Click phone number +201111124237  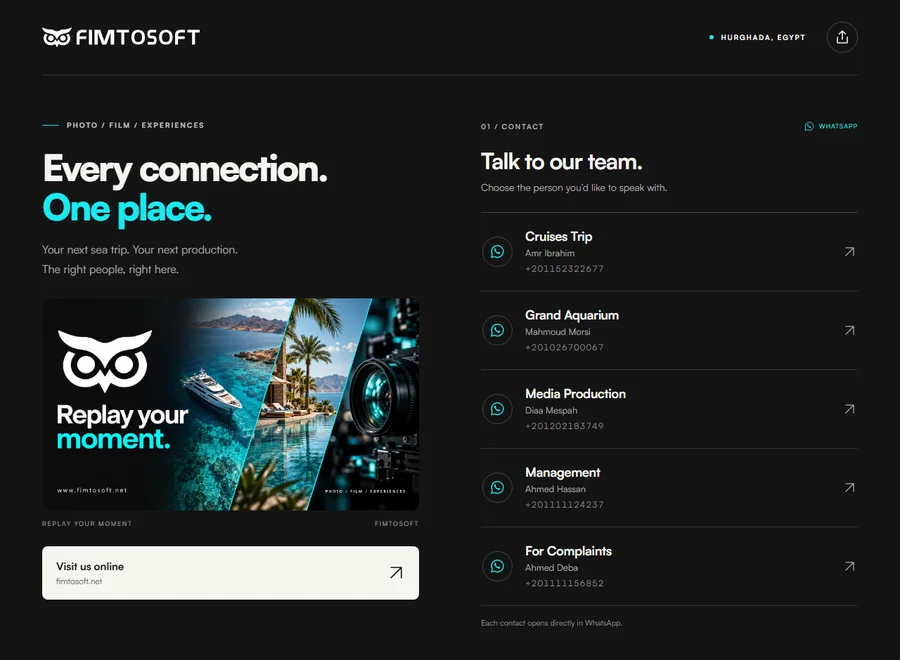pyautogui.click(x=564, y=504)
